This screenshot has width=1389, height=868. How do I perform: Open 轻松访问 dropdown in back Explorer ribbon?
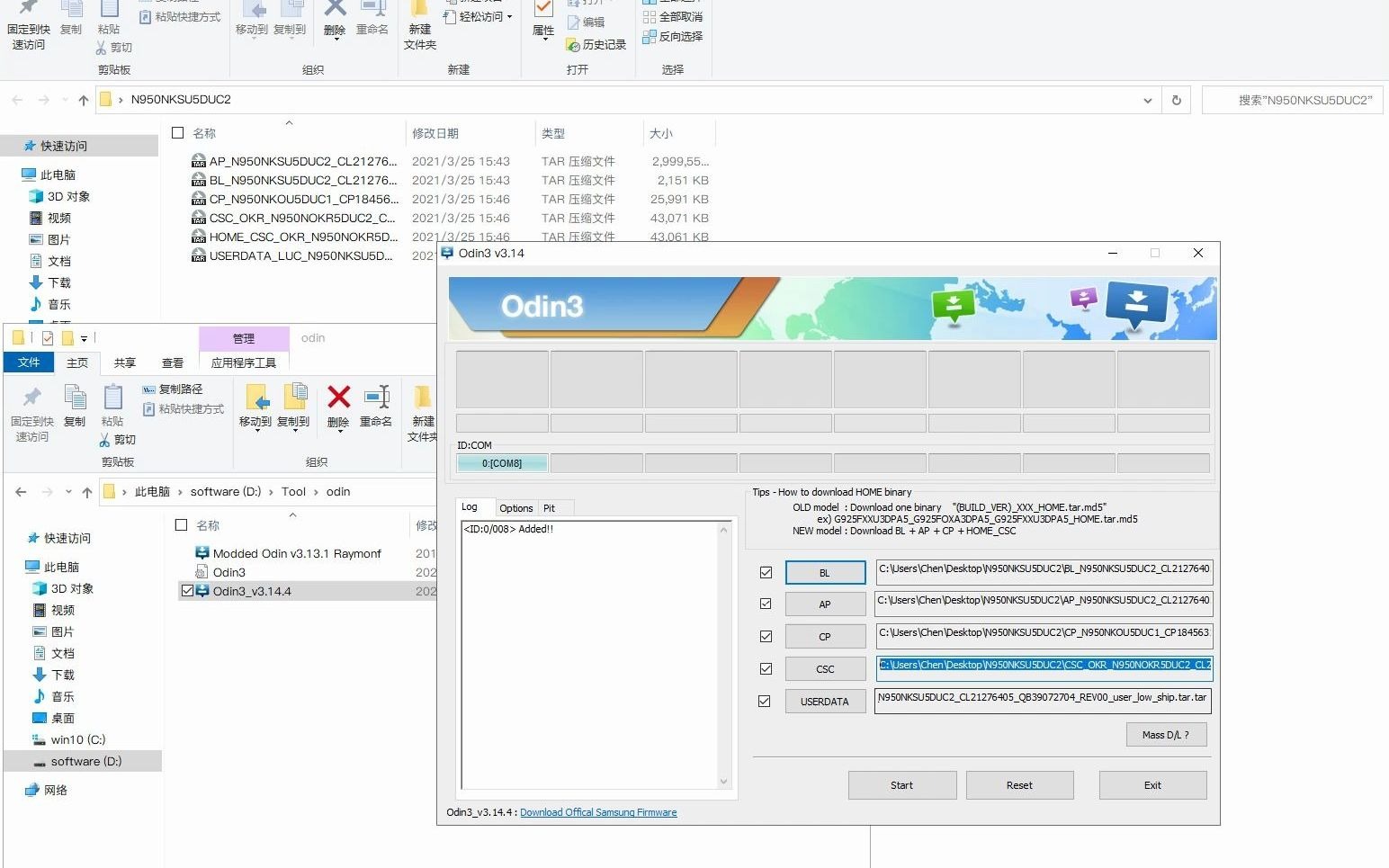[x=480, y=16]
